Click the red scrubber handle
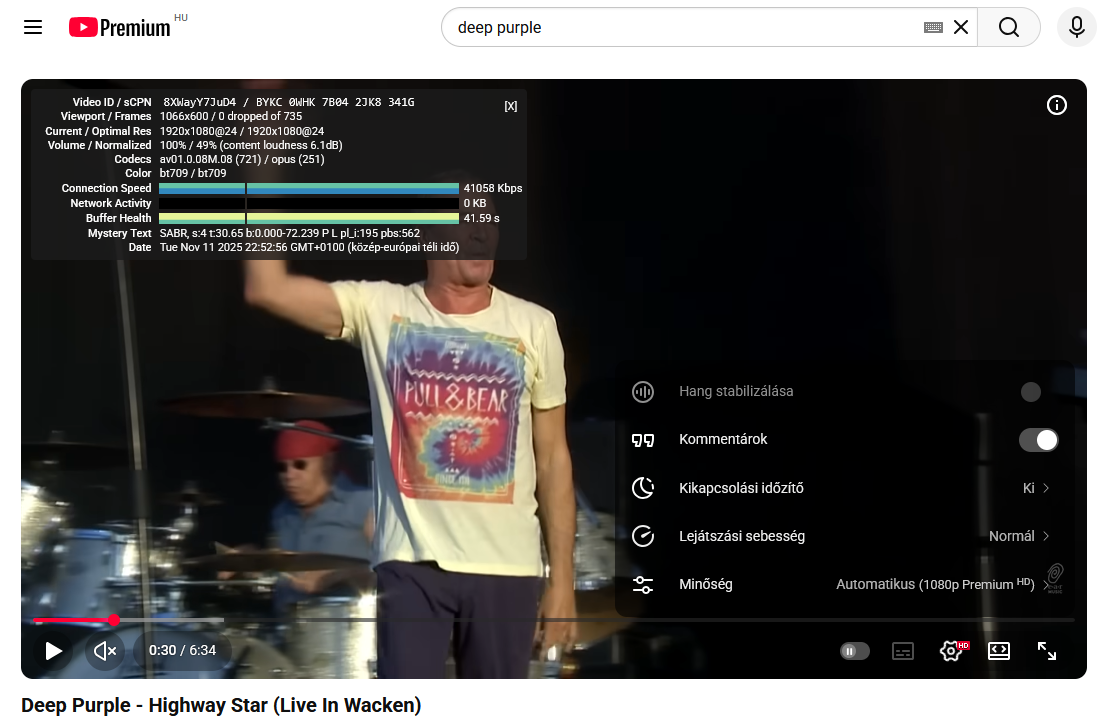The width and height of the screenshot is (1101, 722). [x=114, y=620]
